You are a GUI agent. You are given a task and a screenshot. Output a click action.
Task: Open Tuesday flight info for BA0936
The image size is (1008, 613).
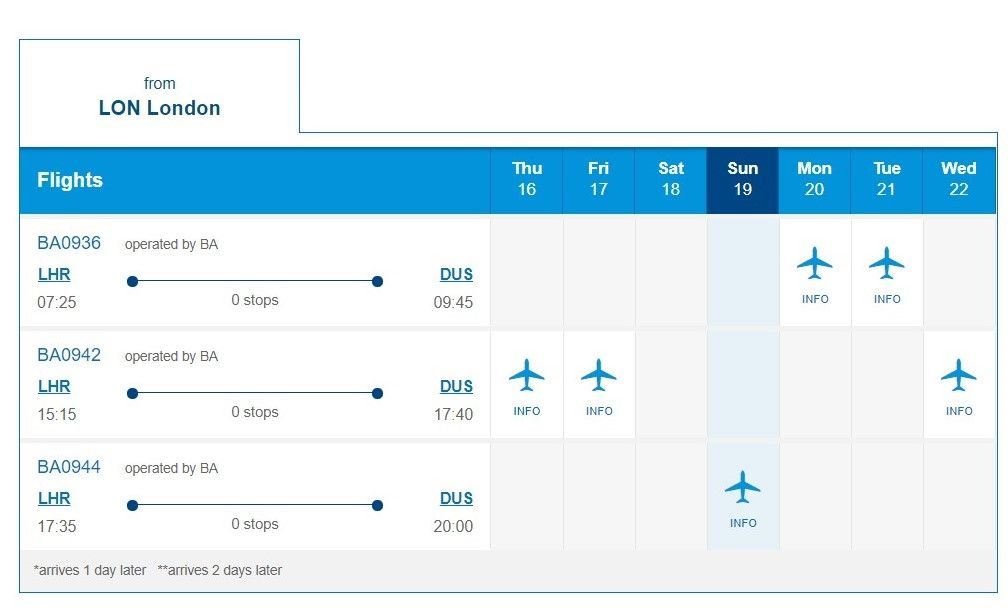pos(886,273)
